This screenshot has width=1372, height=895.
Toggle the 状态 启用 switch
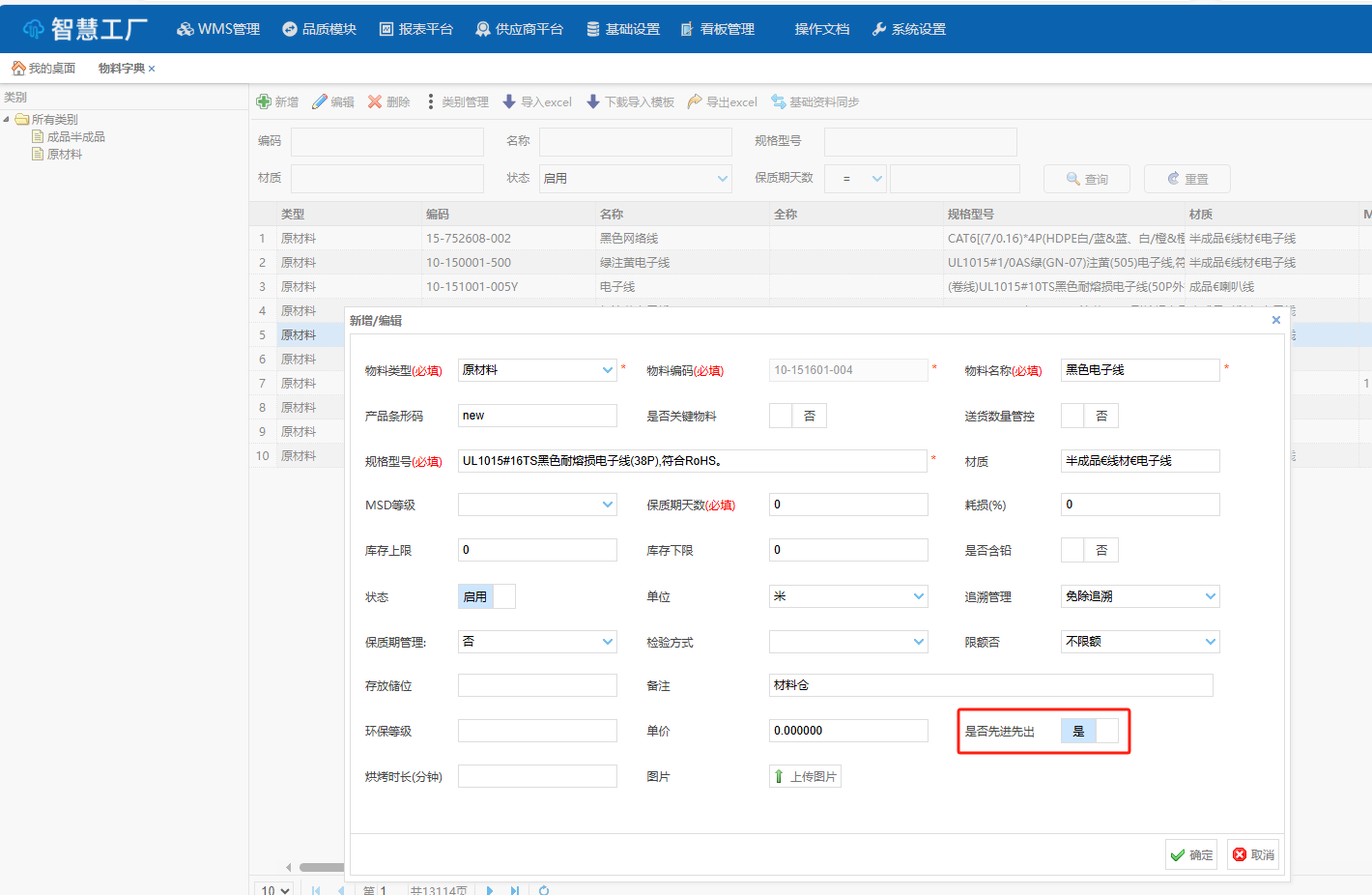coord(487,596)
